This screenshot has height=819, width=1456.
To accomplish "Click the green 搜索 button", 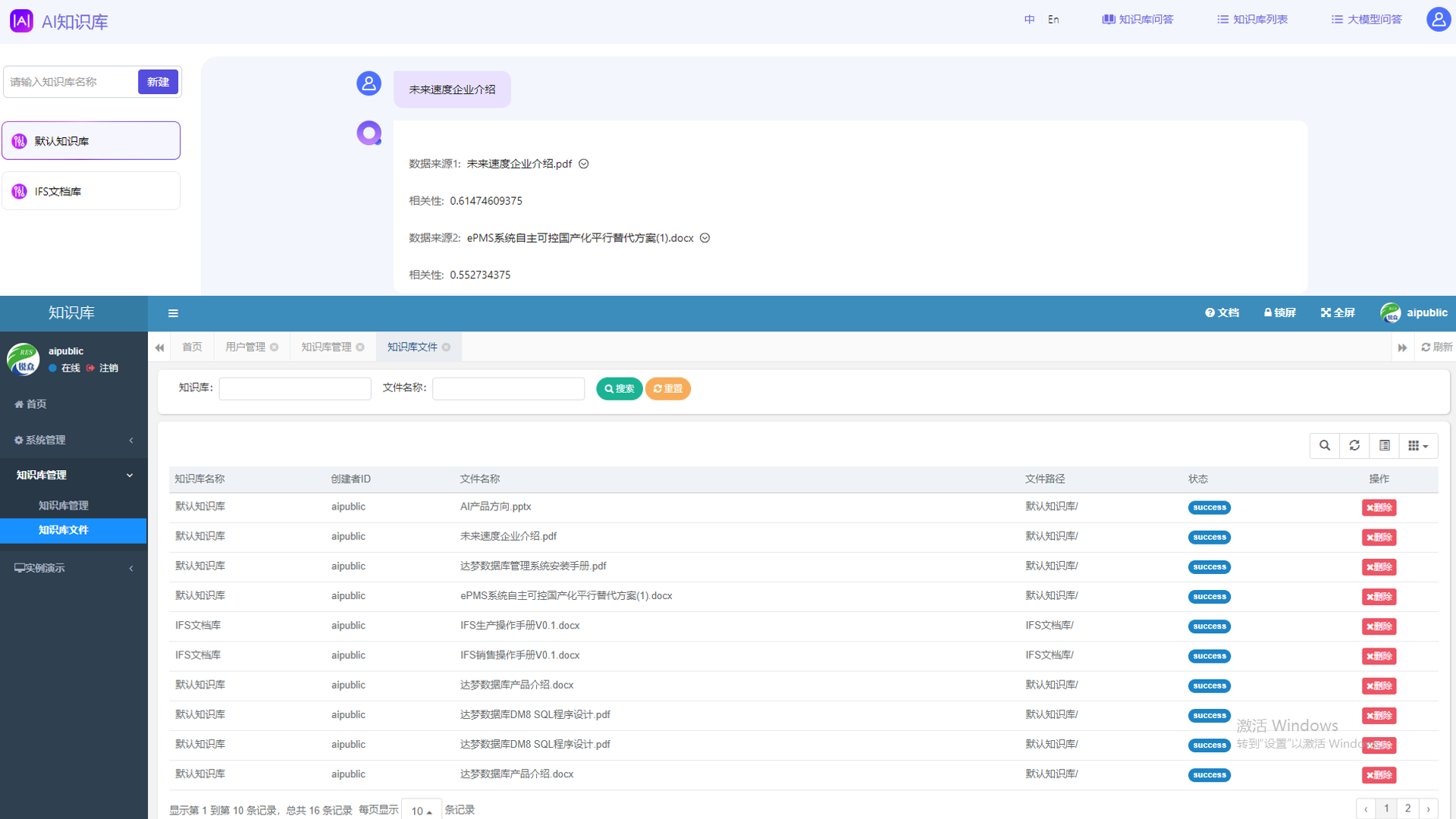I will pyautogui.click(x=619, y=389).
